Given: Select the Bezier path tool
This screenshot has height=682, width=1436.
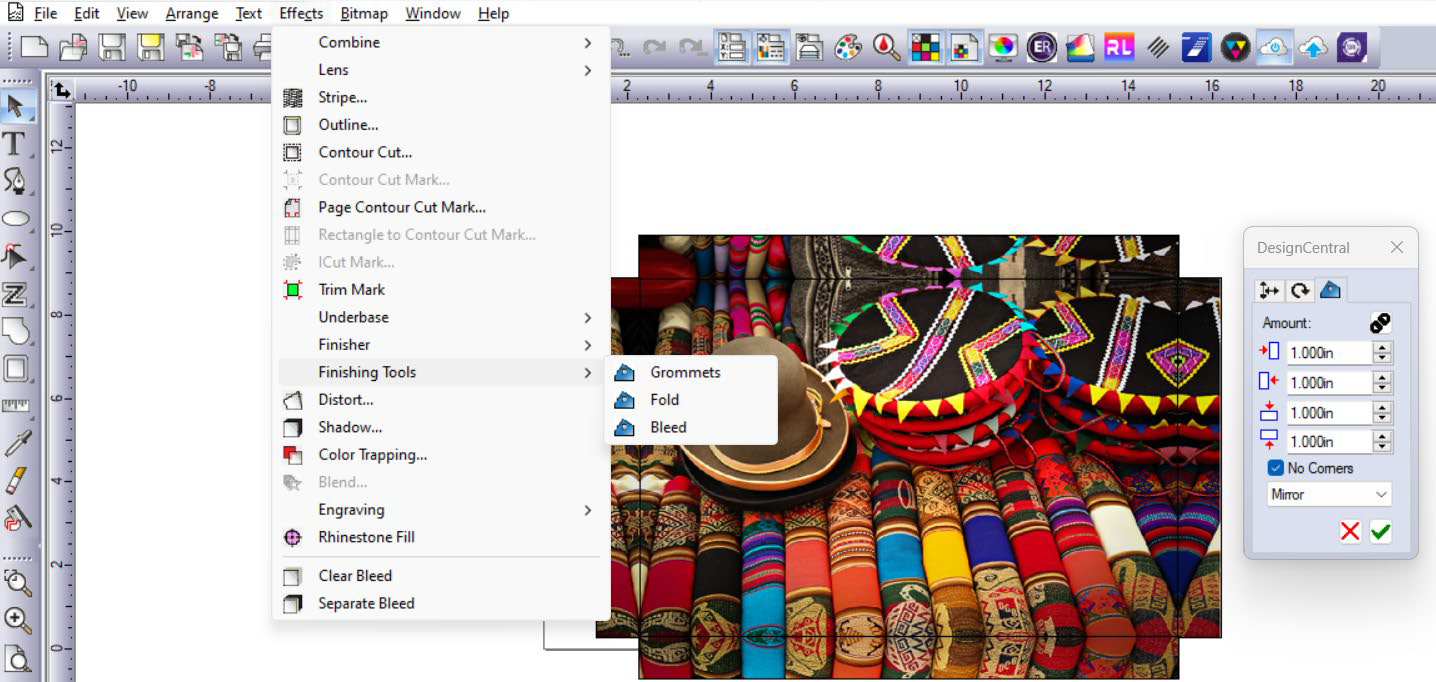Looking at the screenshot, I should pyautogui.click(x=17, y=181).
